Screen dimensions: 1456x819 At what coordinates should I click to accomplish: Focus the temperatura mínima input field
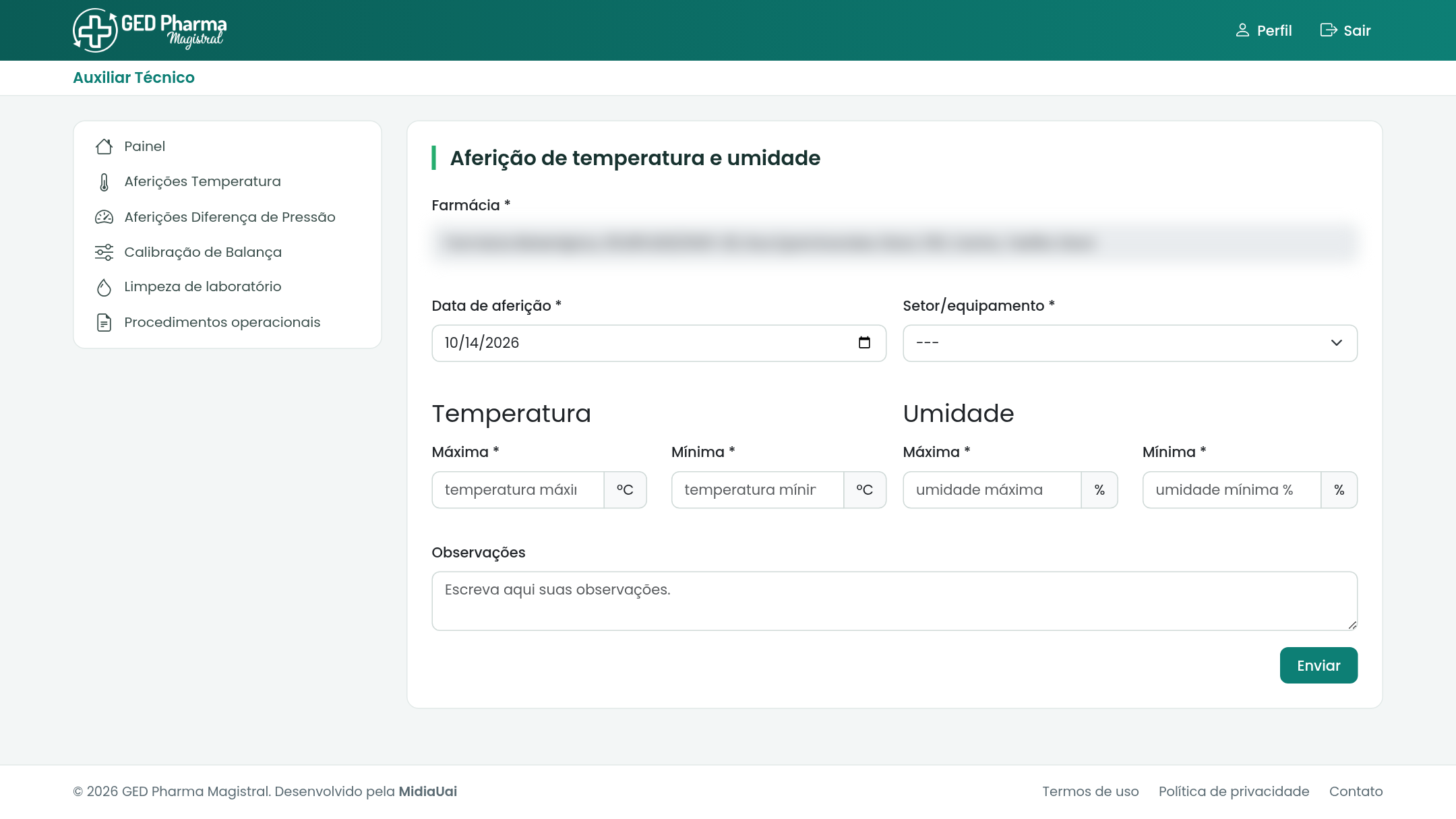757,490
